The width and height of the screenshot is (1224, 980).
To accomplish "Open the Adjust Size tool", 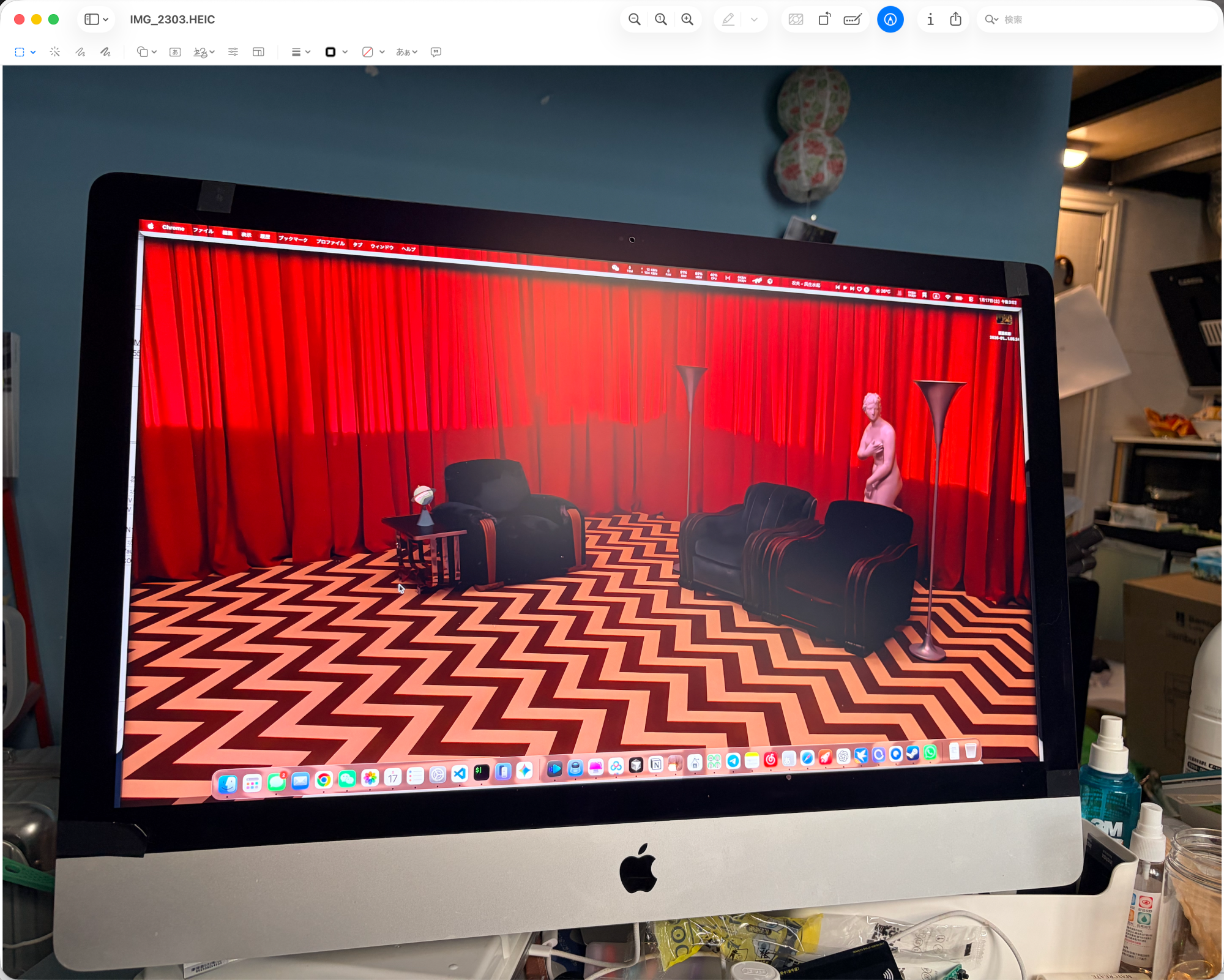I will [258, 52].
